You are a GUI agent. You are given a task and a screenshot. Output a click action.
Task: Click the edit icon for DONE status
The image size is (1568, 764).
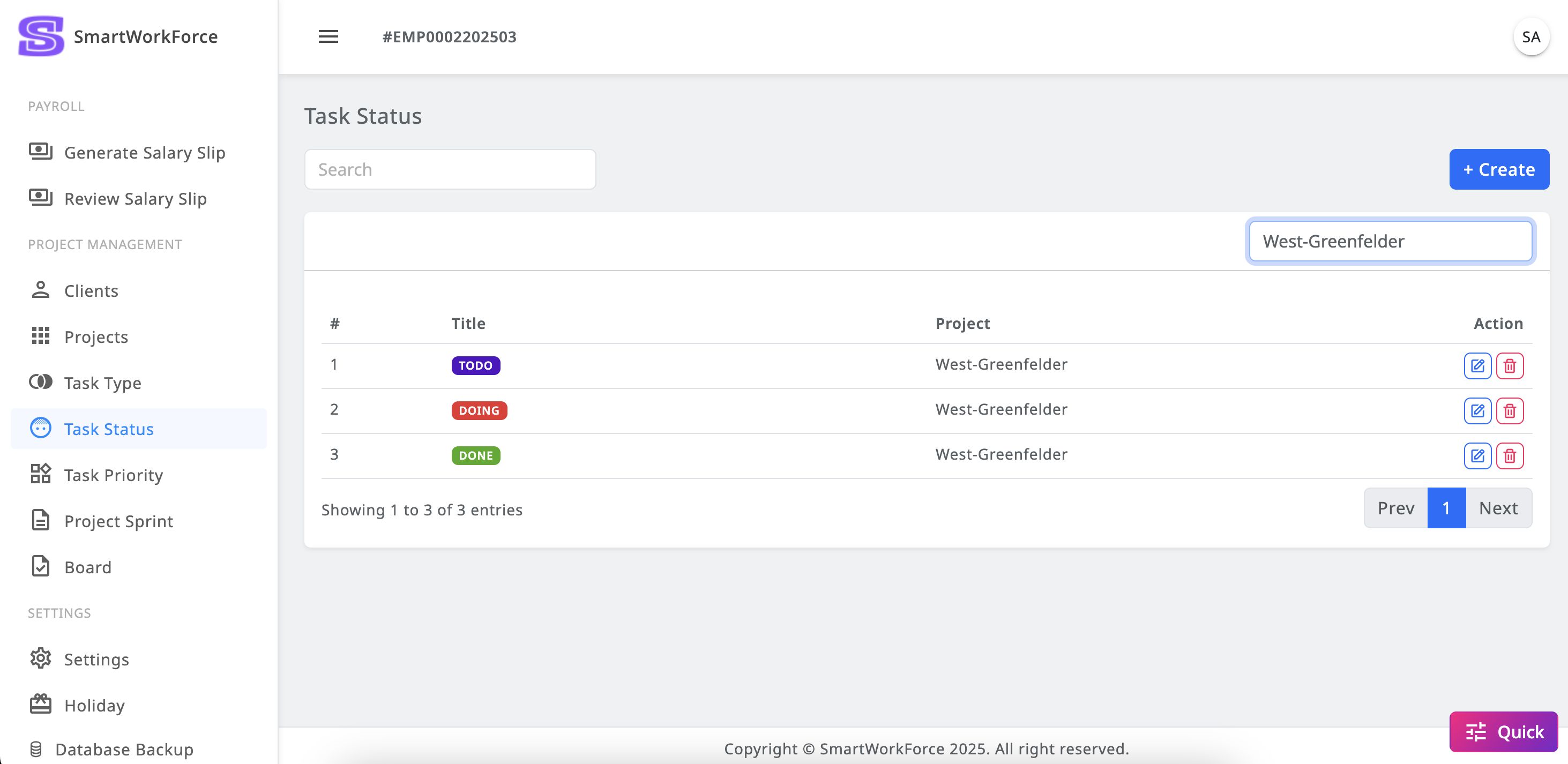[1477, 456]
